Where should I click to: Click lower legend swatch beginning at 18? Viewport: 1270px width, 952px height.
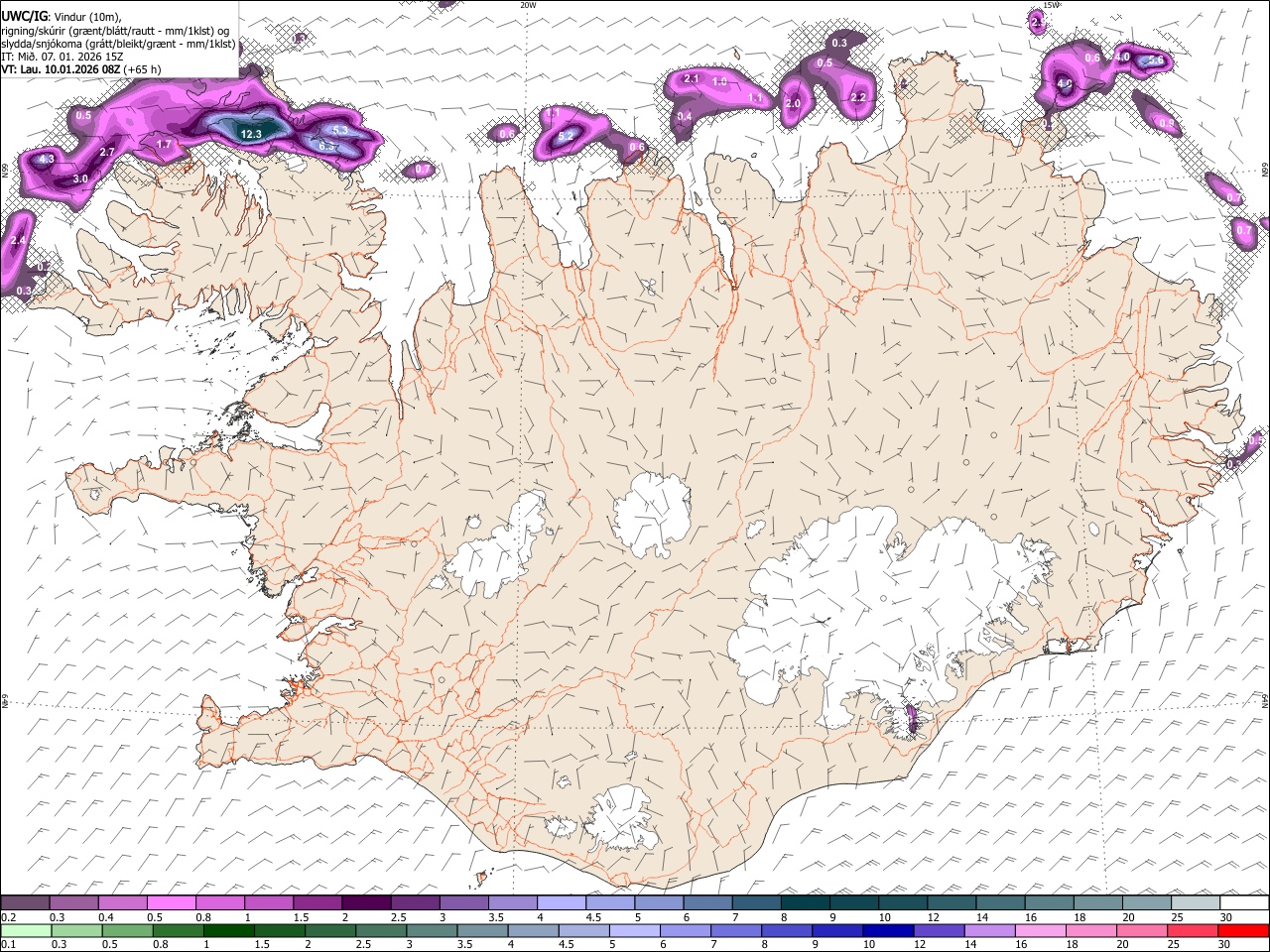(x=1090, y=930)
